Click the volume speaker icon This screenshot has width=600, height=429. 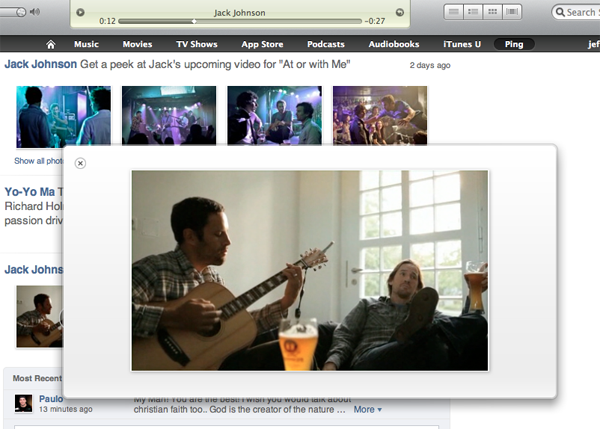(x=33, y=12)
